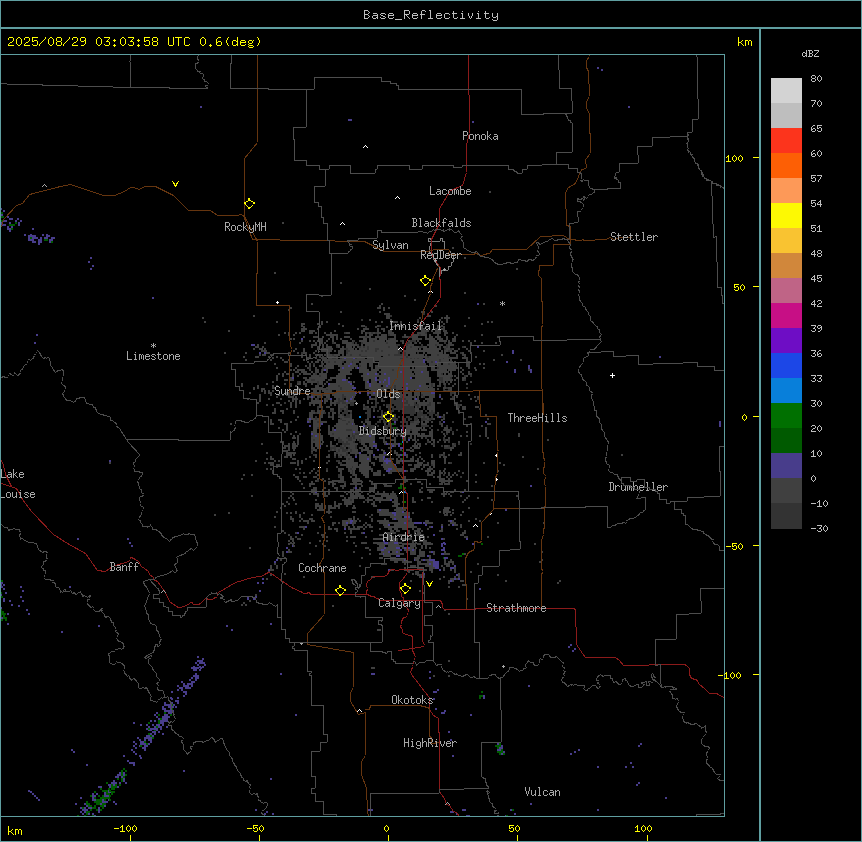The height and width of the screenshot is (842, 862).
Task: Click the ThreeHills label
Action: click(x=537, y=418)
